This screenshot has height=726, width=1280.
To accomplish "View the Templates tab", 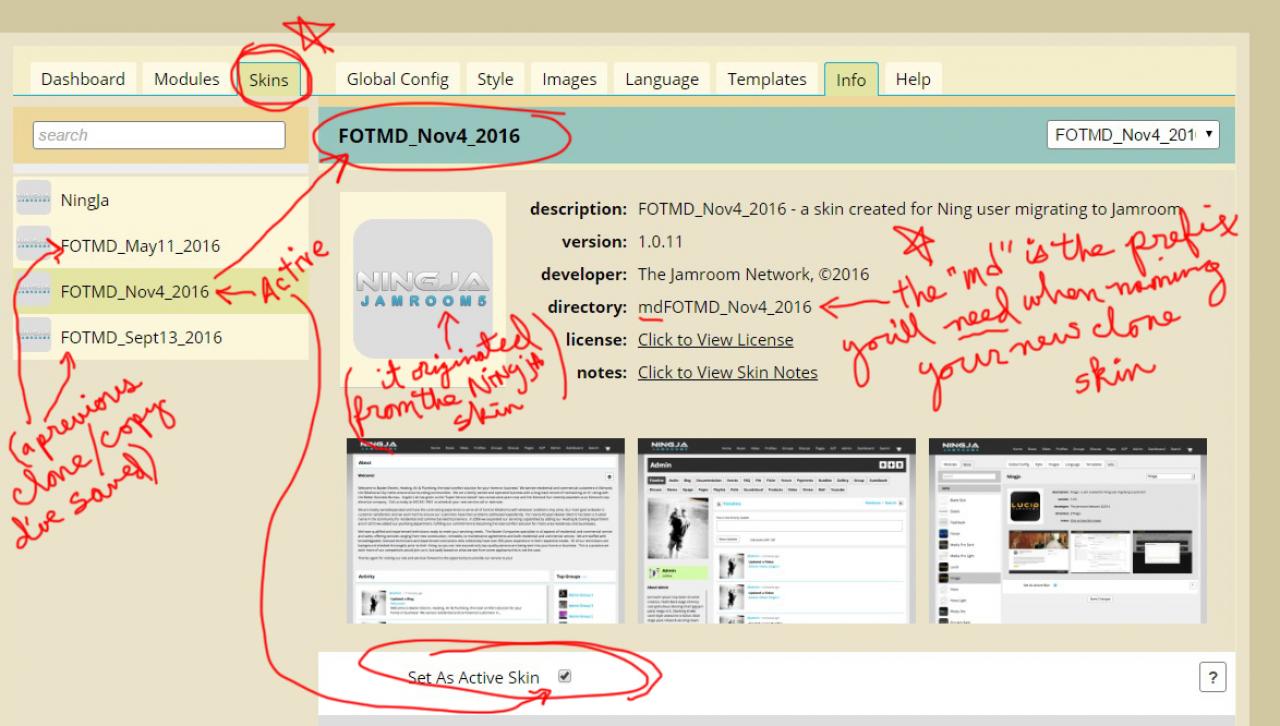I will tap(767, 80).
